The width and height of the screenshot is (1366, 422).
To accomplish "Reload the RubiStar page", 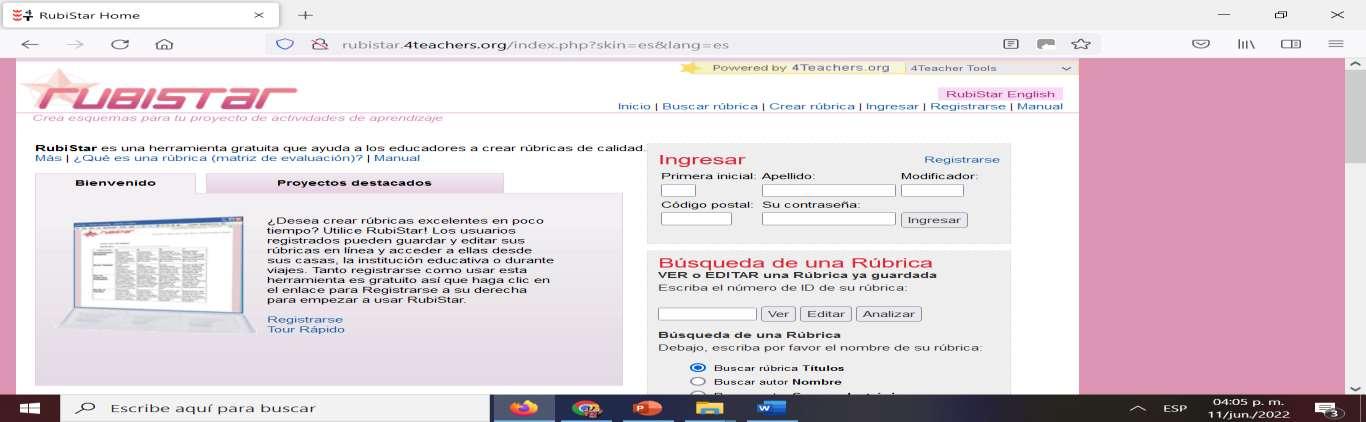I will [120, 44].
